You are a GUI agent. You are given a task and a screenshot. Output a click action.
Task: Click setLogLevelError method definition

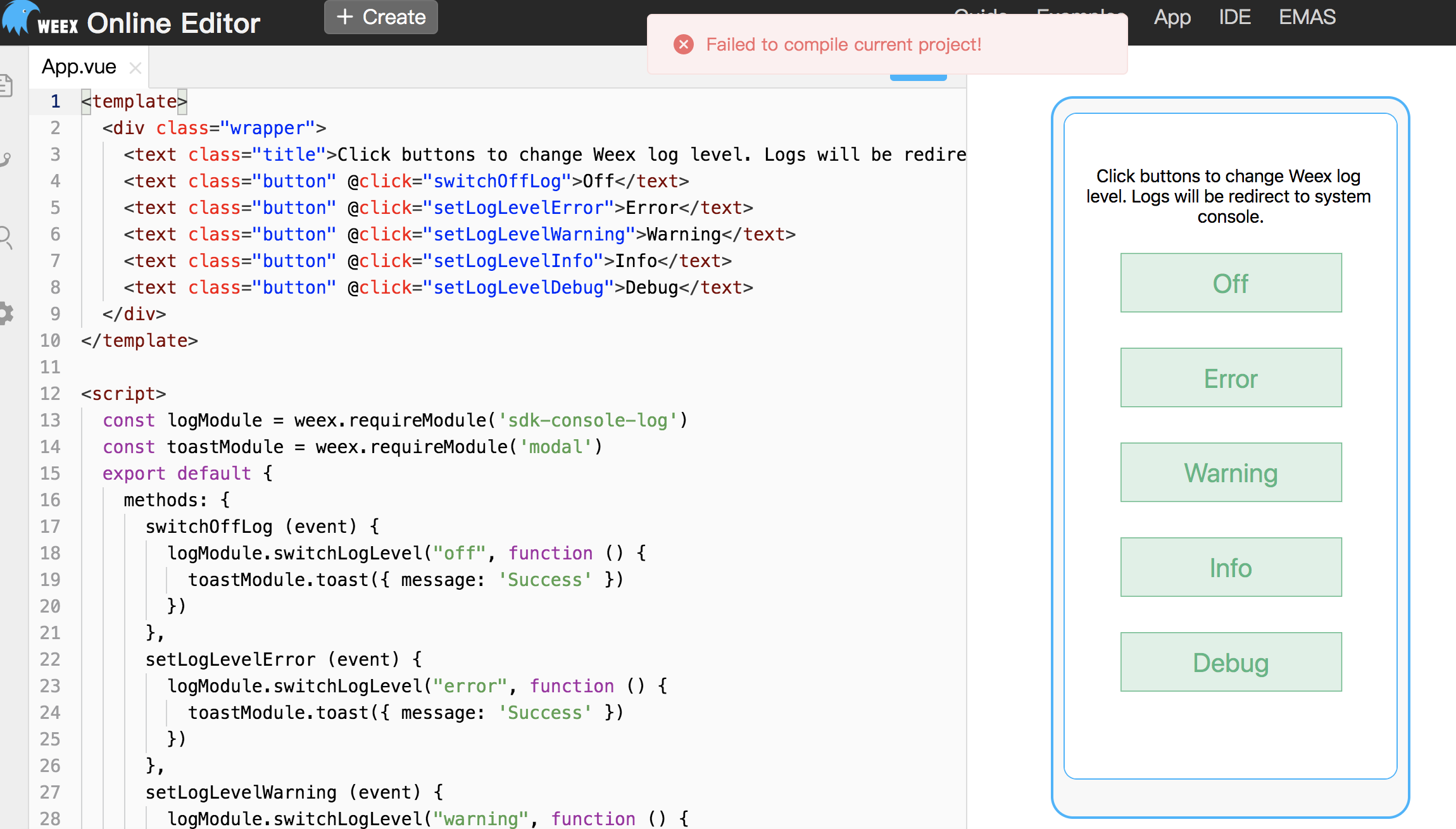[x=284, y=659]
